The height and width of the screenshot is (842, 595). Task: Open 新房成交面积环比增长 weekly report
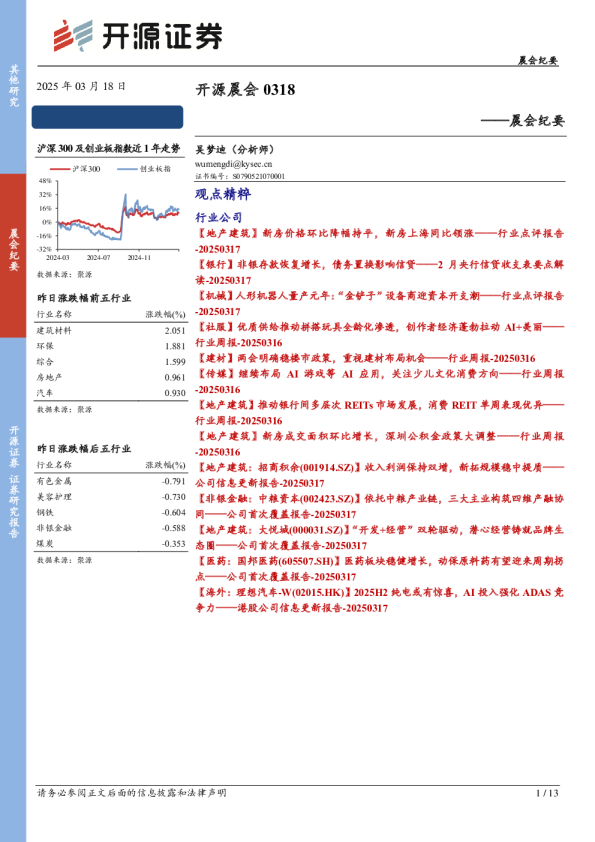[379, 444]
